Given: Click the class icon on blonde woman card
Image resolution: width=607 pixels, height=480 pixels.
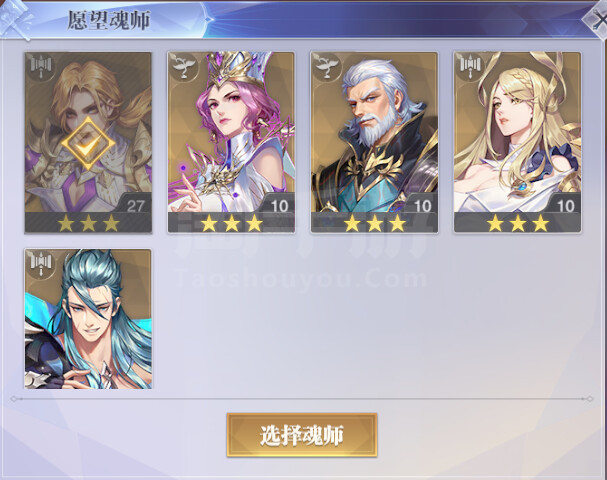Looking at the screenshot, I should [470, 67].
